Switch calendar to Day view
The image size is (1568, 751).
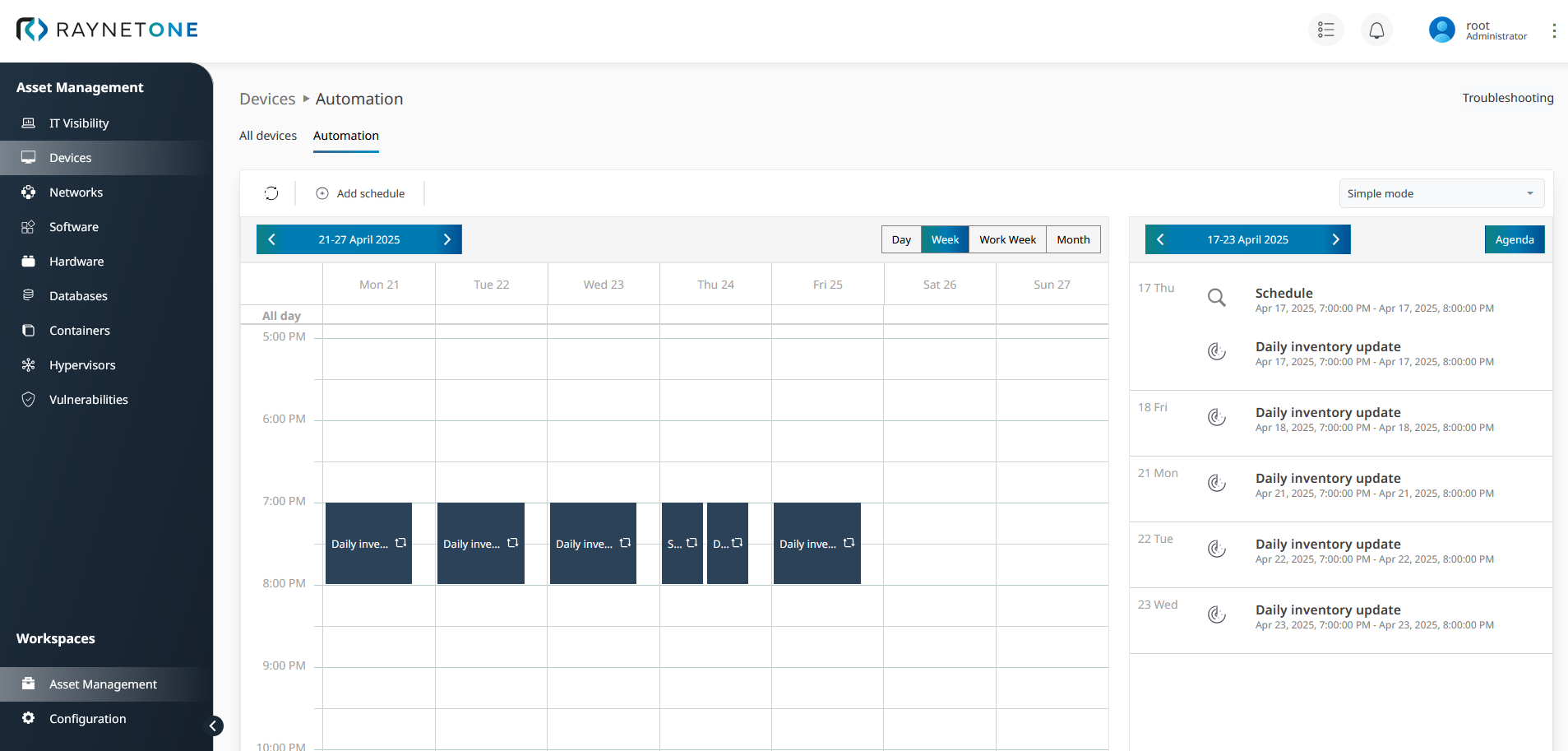point(901,239)
